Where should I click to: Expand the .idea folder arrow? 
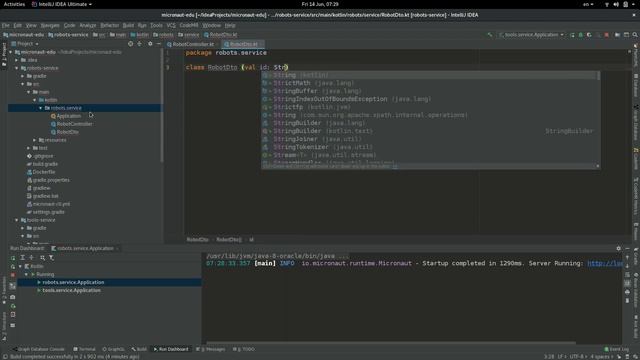17,60
